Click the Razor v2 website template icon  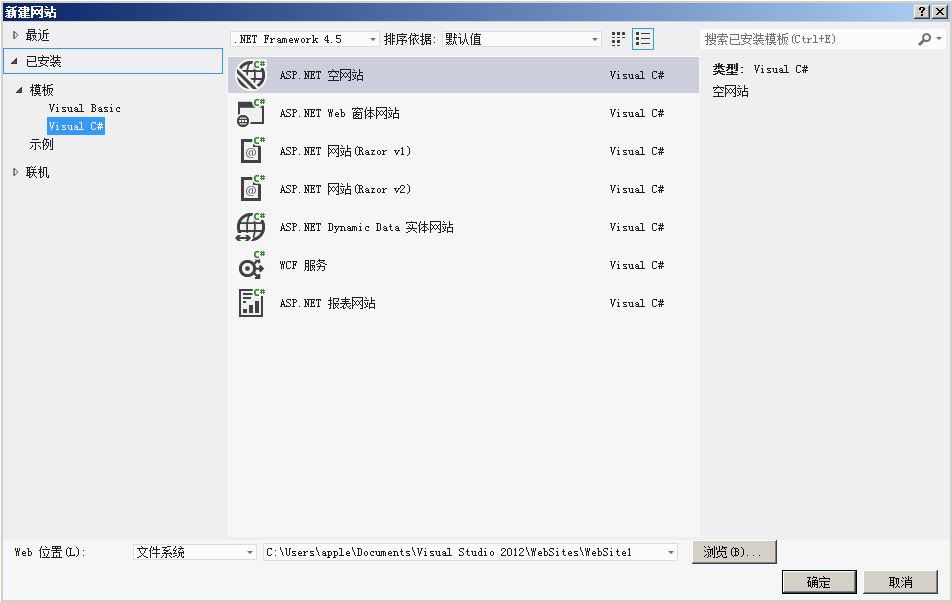251,189
